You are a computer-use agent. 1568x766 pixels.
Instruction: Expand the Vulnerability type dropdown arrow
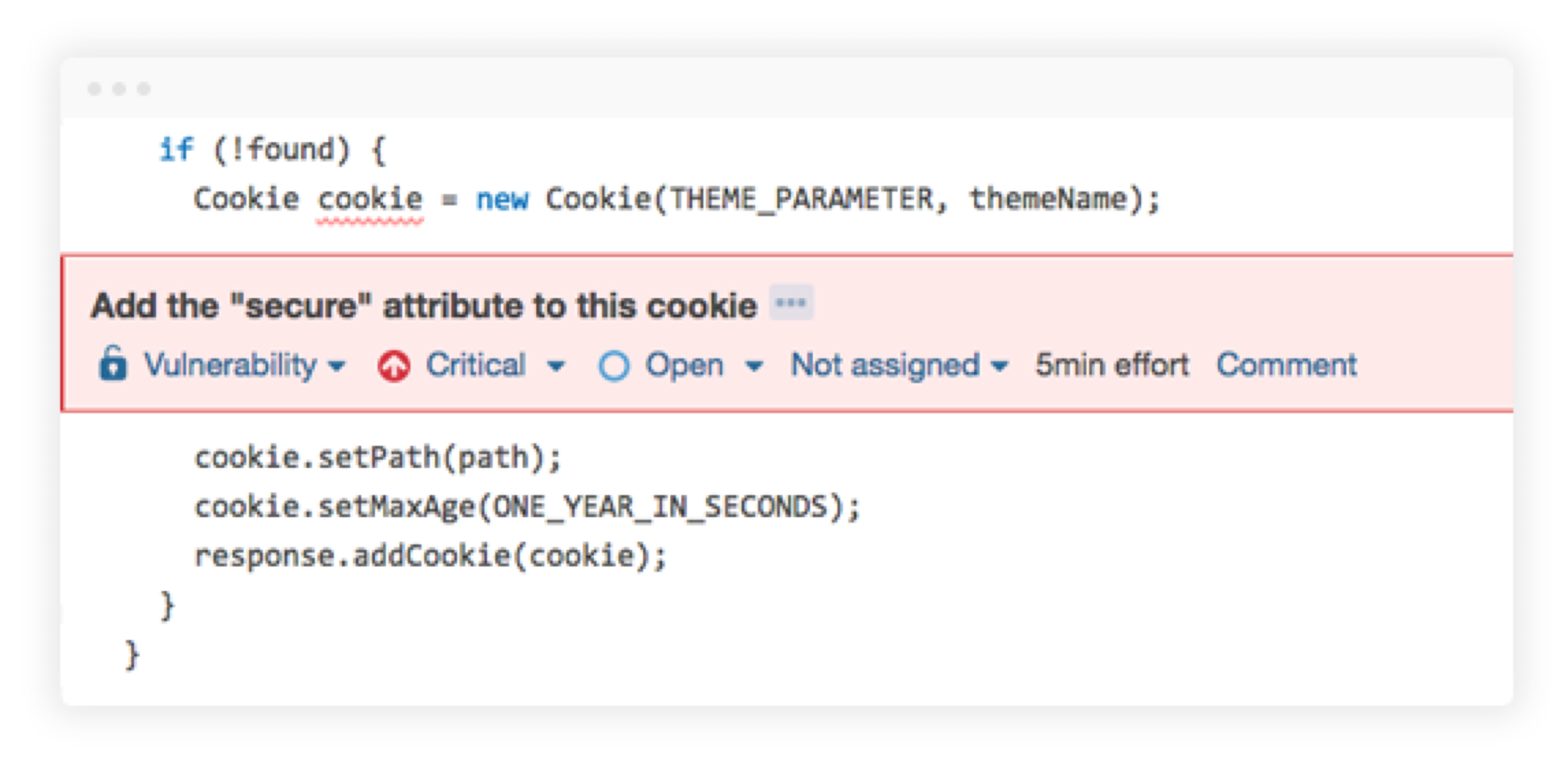click(x=337, y=366)
